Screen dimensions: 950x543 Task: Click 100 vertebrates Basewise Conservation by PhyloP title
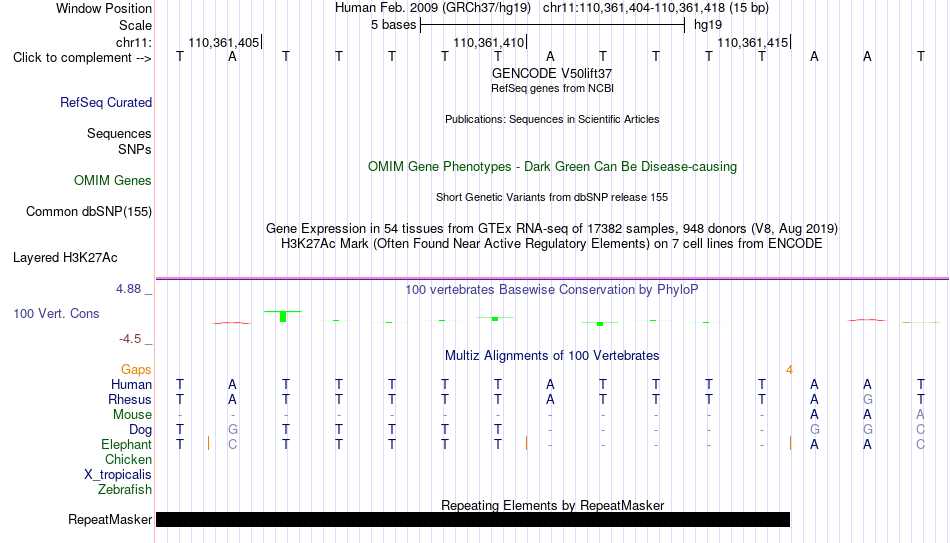[x=552, y=290]
